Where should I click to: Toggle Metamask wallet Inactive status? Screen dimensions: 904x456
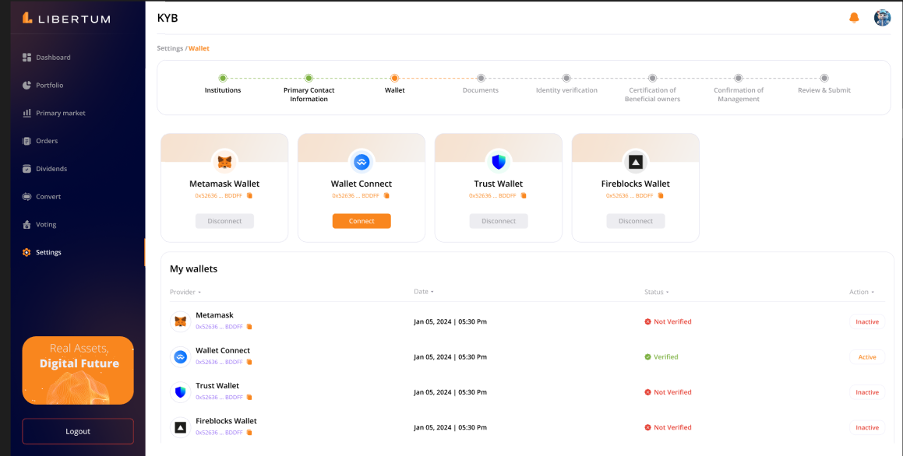(x=866, y=322)
